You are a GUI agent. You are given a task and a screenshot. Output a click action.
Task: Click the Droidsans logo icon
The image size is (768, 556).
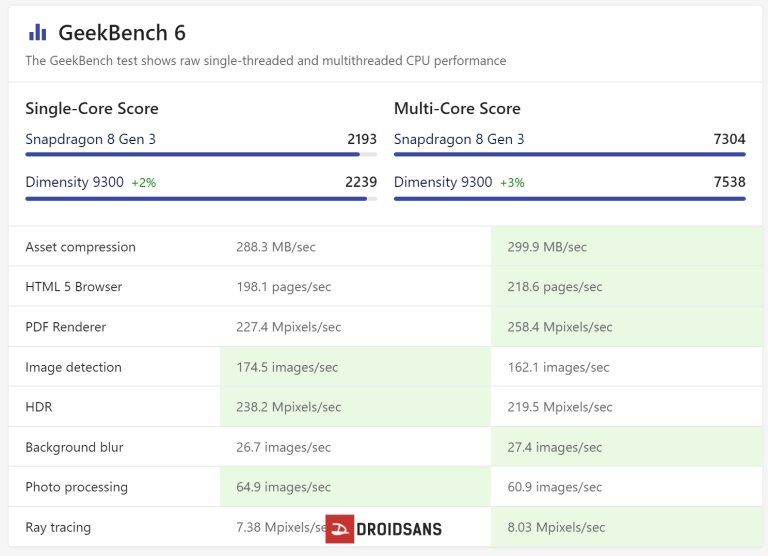(340, 529)
